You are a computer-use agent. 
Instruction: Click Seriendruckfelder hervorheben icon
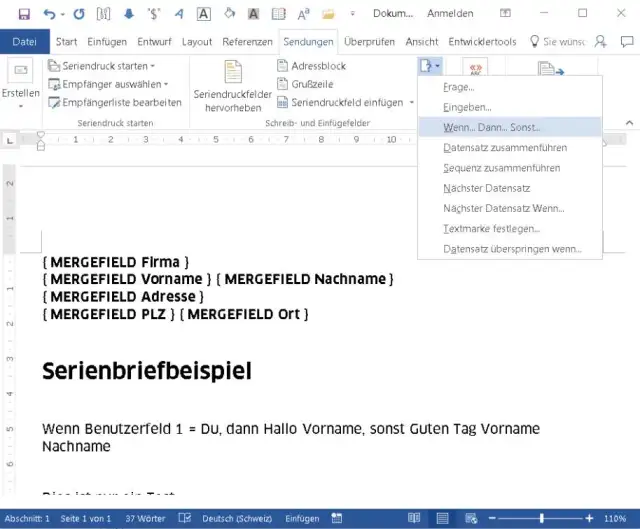[233, 71]
